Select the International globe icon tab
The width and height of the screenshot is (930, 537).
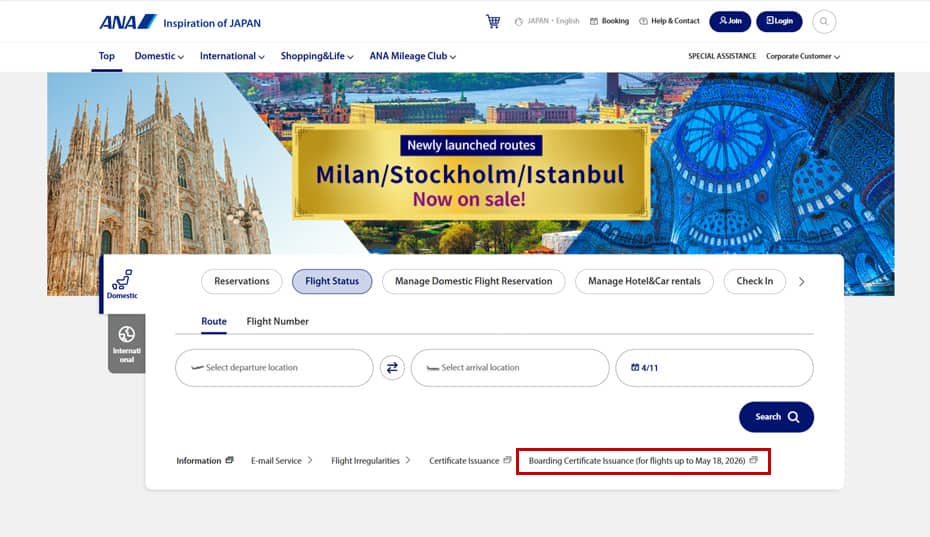(126, 343)
